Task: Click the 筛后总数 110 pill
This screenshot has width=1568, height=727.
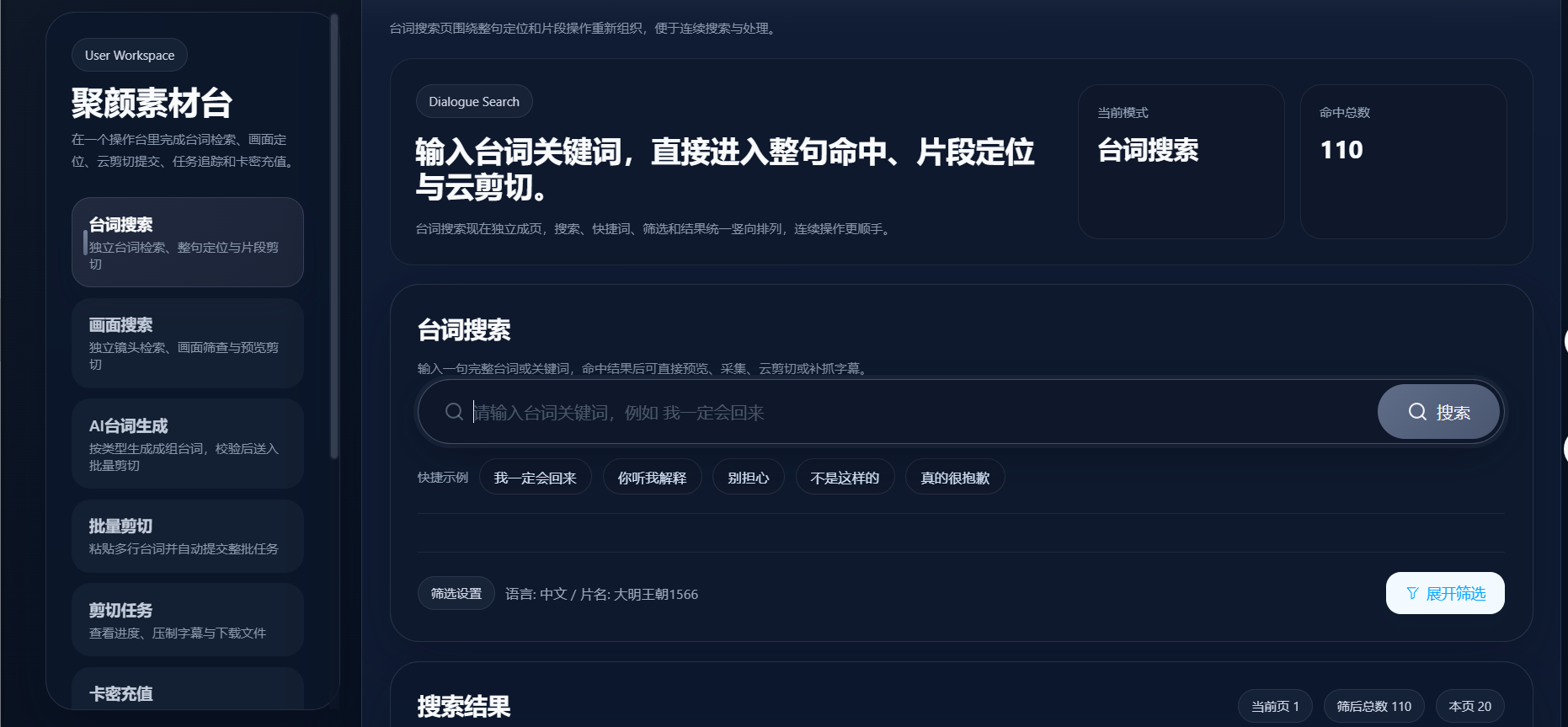Action: click(x=1374, y=706)
